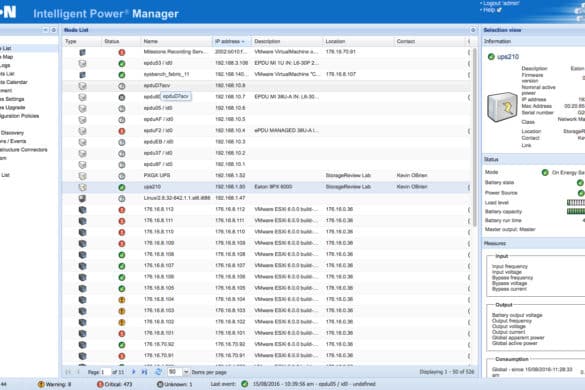
Task: Click the Contact column header
Action: click(x=430, y=41)
